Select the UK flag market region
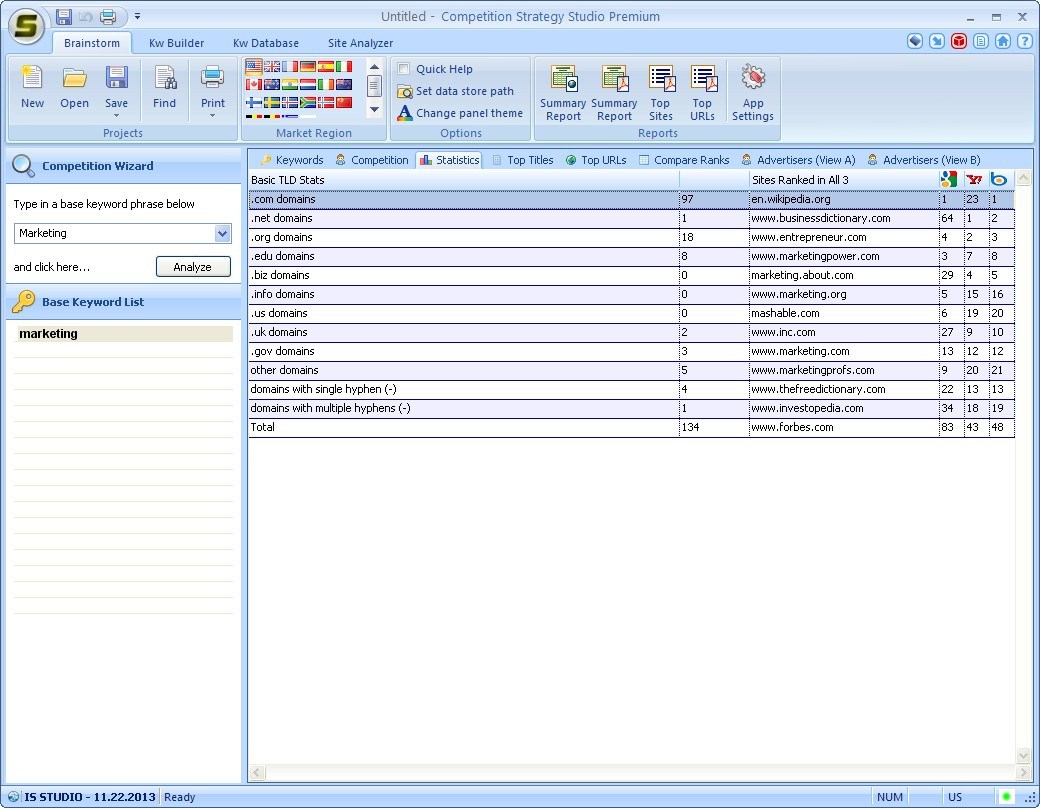Image resolution: width=1040 pixels, height=808 pixels. (x=271, y=67)
